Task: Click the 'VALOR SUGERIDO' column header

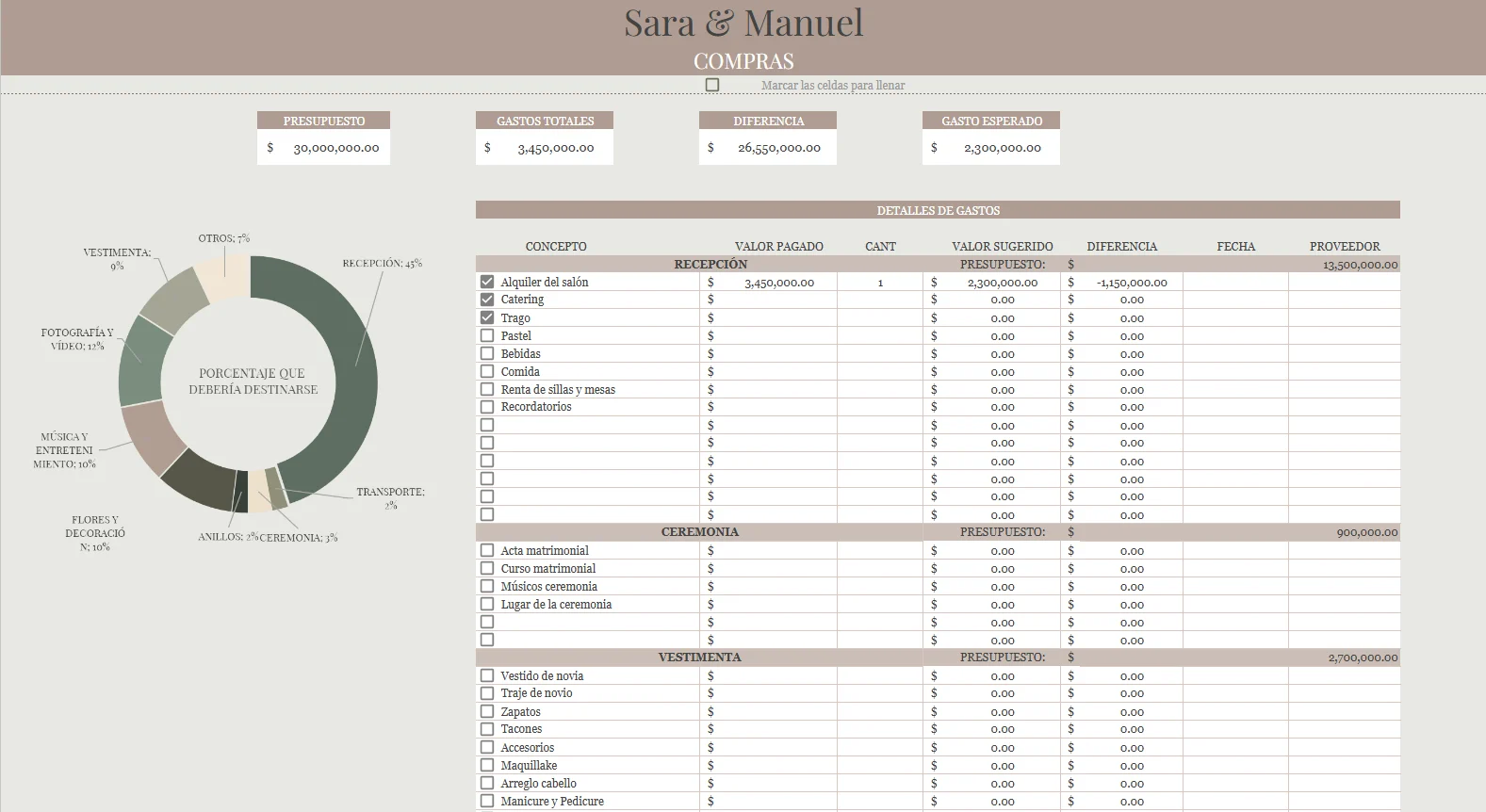Action: click(x=1003, y=247)
